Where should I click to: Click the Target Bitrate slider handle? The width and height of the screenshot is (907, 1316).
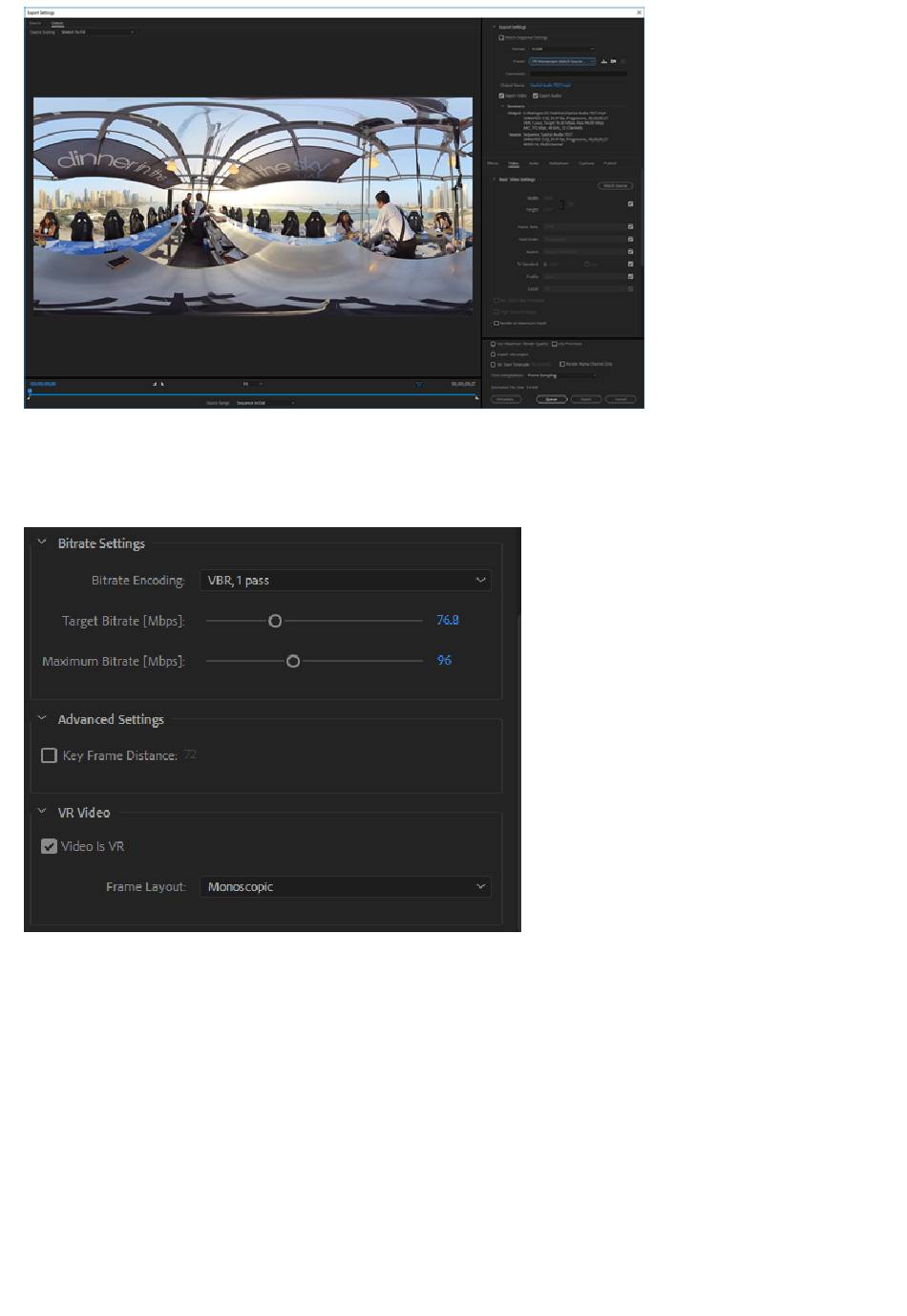point(275,621)
